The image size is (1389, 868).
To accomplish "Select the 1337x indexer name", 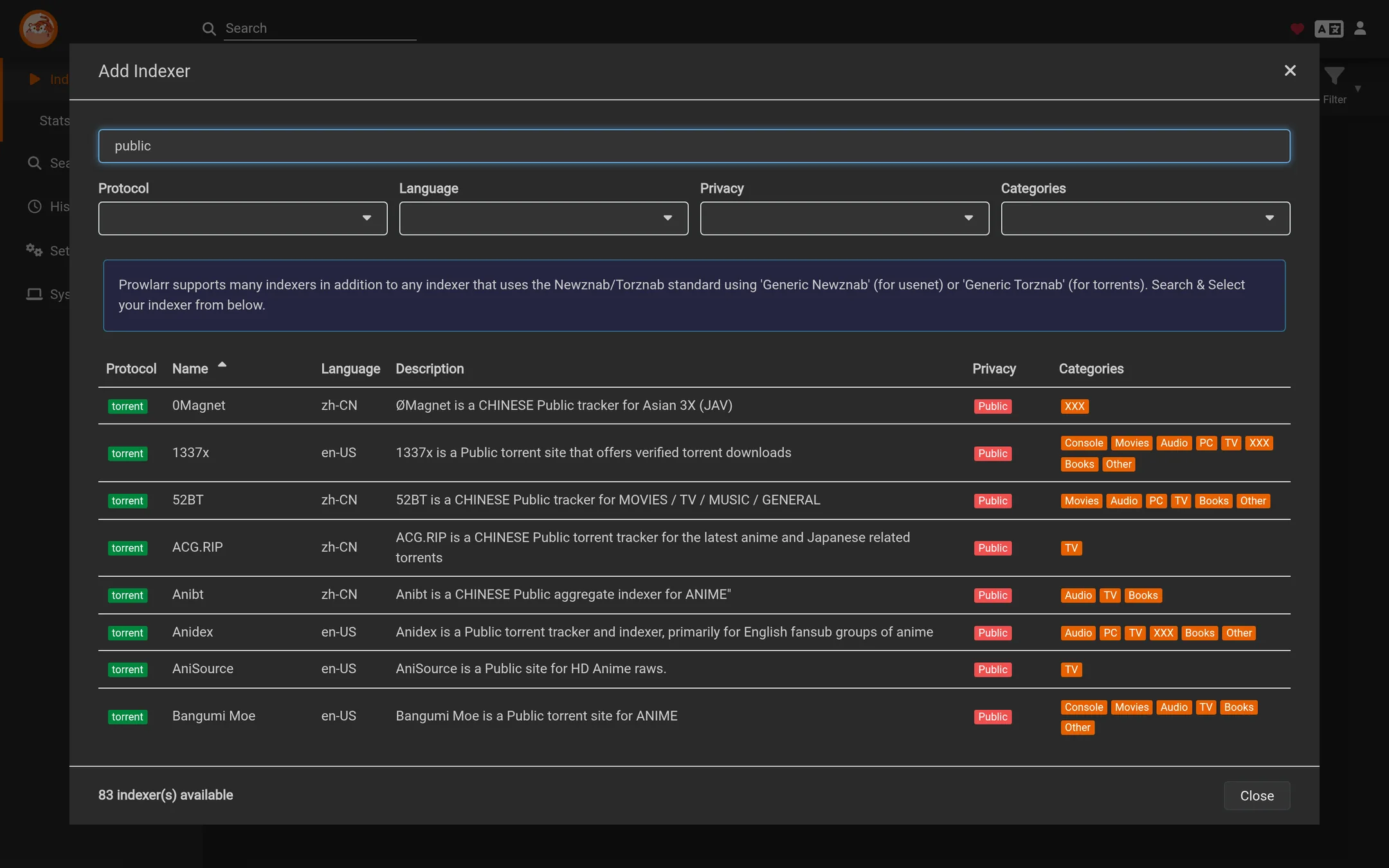I will pos(191,453).
